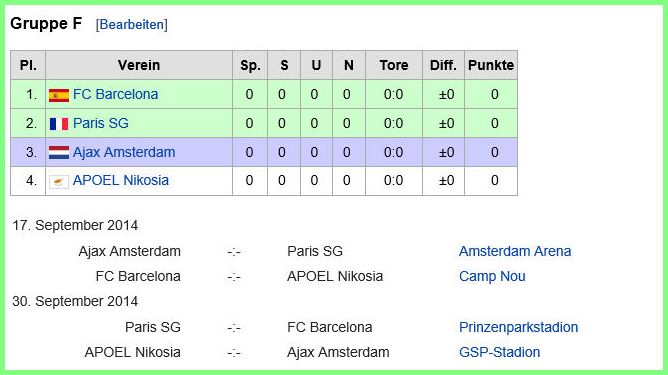
Task: Click the Netherlands flag icon
Action: pos(59,153)
